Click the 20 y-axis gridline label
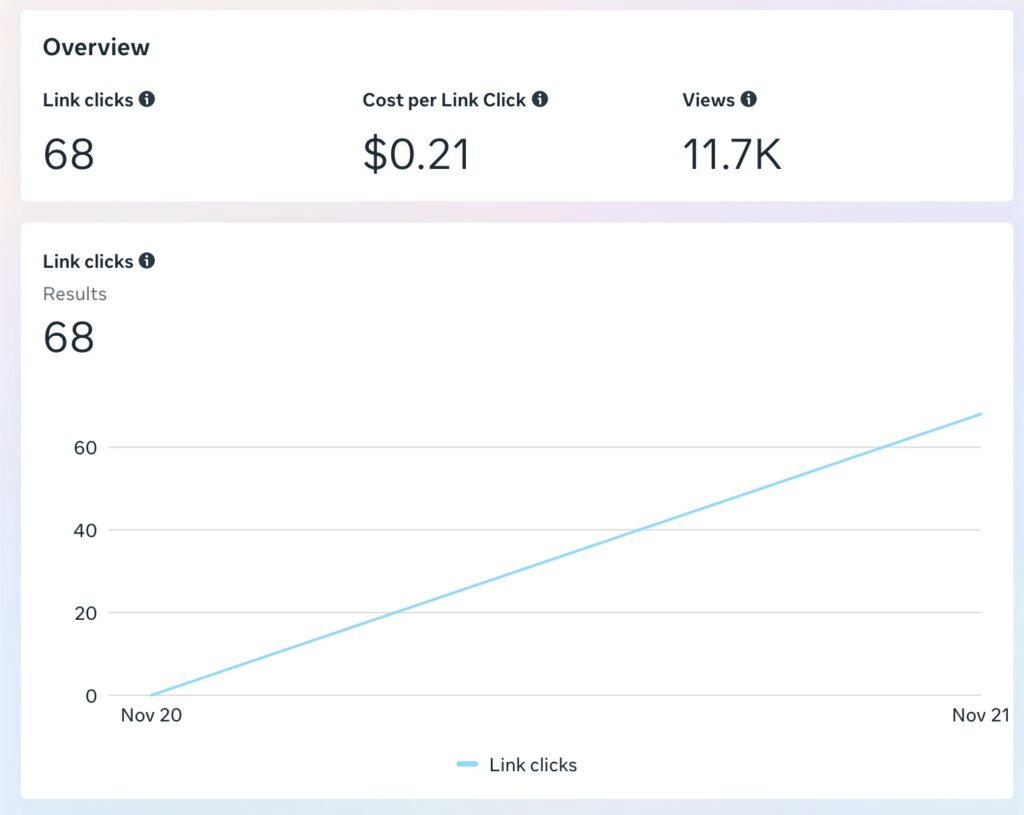 [x=85, y=613]
